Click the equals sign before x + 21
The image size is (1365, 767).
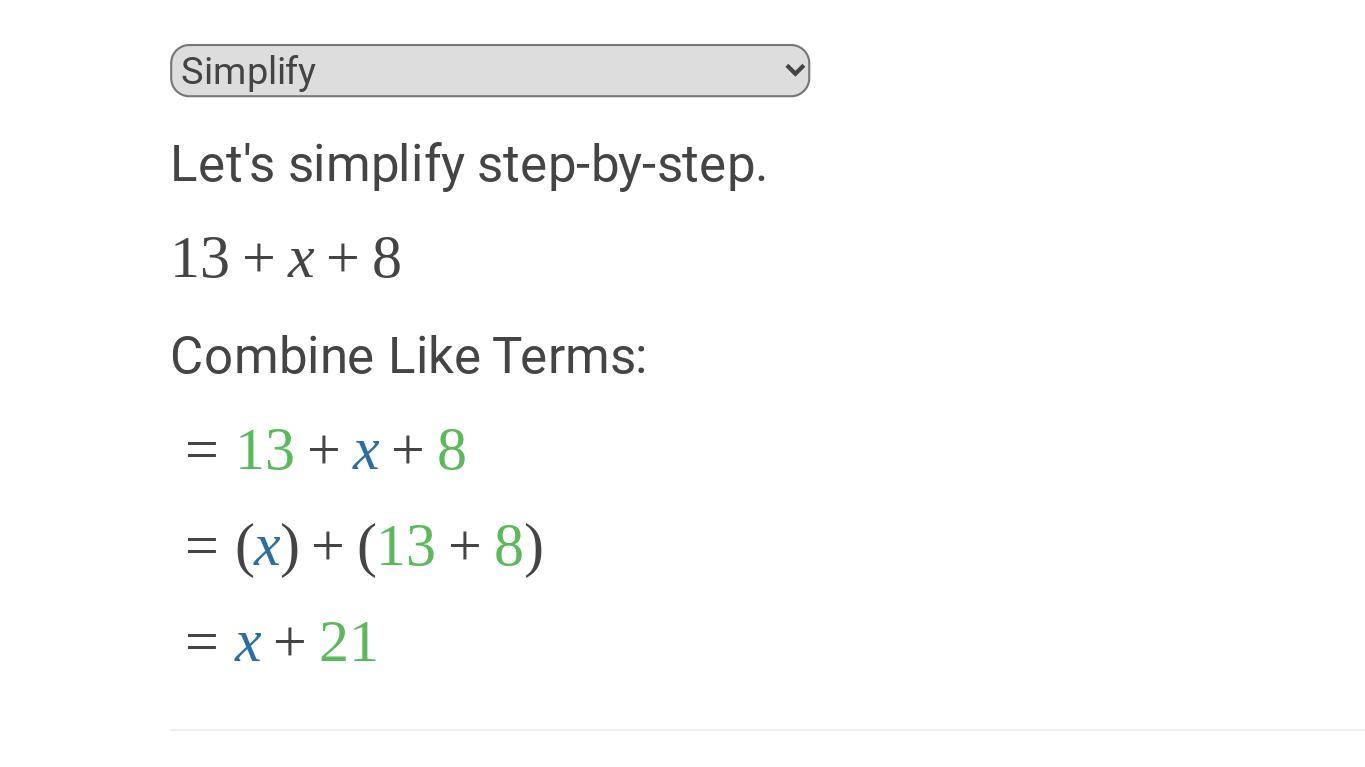click(201, 642)
